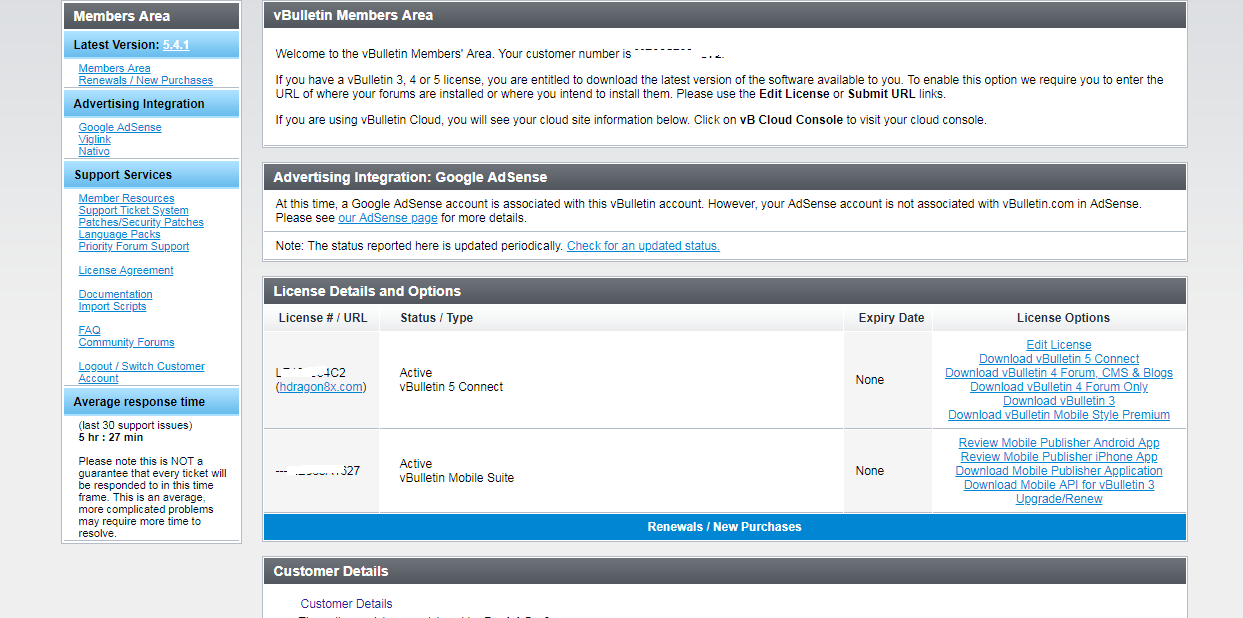This screenshot has width=1243, height=618.
Task: Click blue Renewals / New Purchases bar
Action: click(x=724, y=527)
